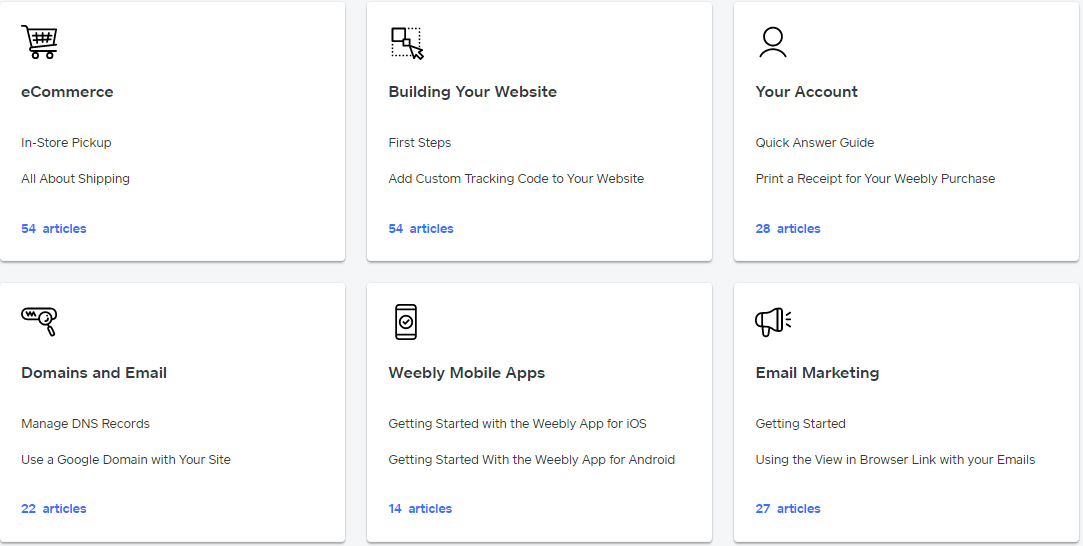The width and height of the screenshot is (1083, 546).
Task: Open the In-Store Pickup article
Action: coord(66,143)
